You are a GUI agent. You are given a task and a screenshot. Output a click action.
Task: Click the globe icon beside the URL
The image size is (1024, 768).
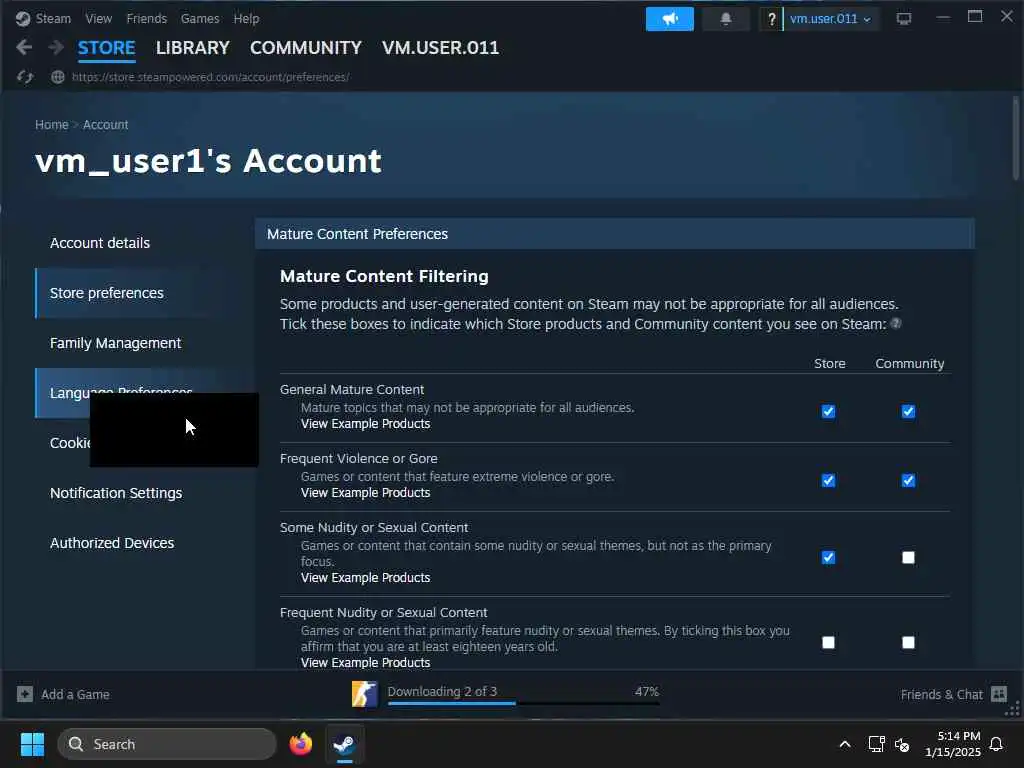tap(57, 77)
